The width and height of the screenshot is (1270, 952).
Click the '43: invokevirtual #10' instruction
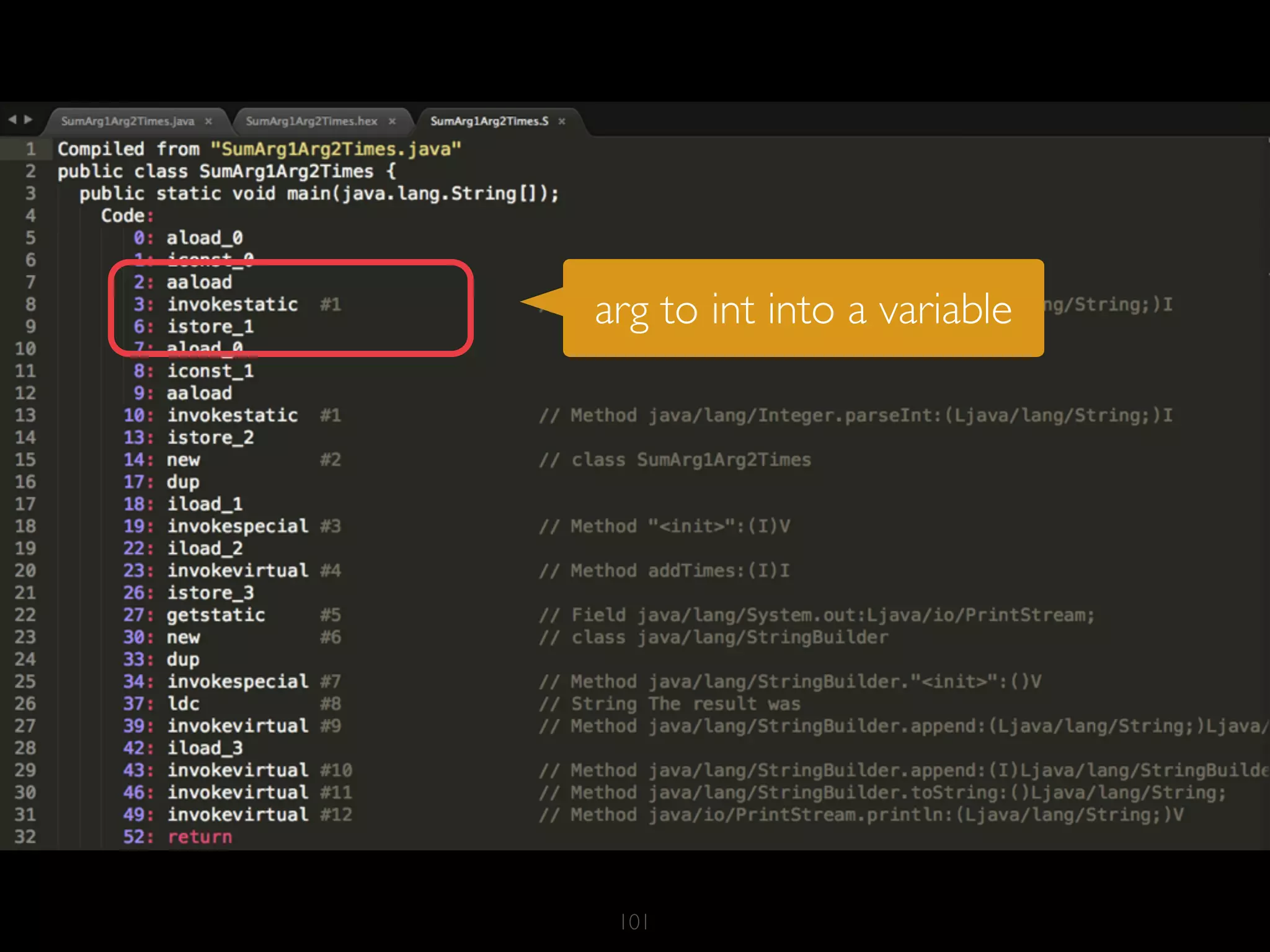pyautogui.click(x=238, y=770)
